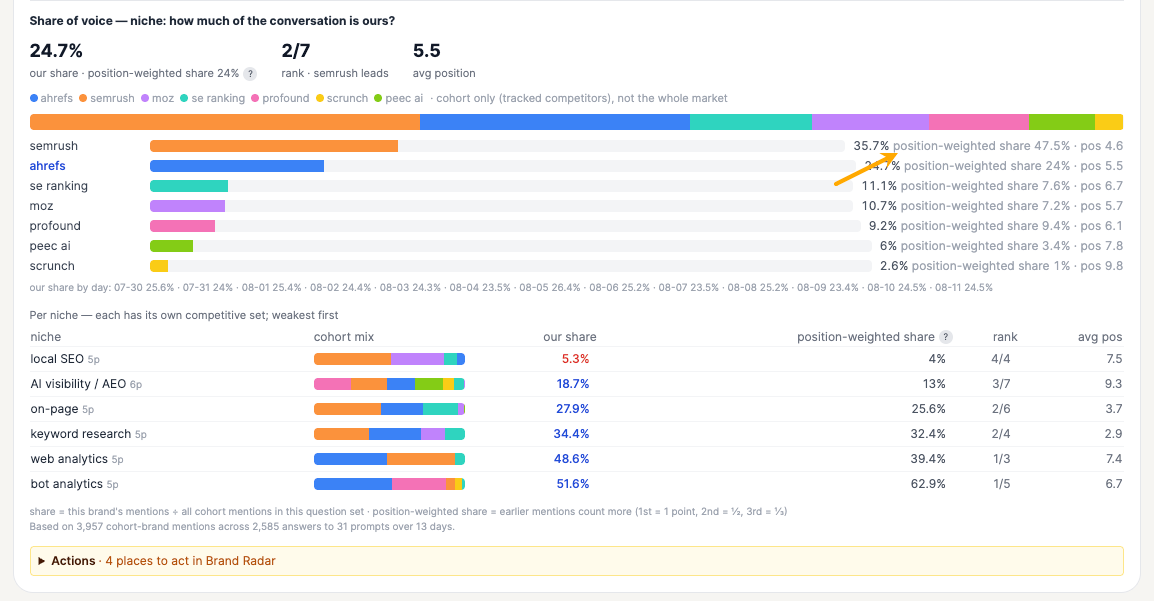Click the peec ai green horizontal bar
The height and width of the screenshot is (602, 1154).
(171, 246)
